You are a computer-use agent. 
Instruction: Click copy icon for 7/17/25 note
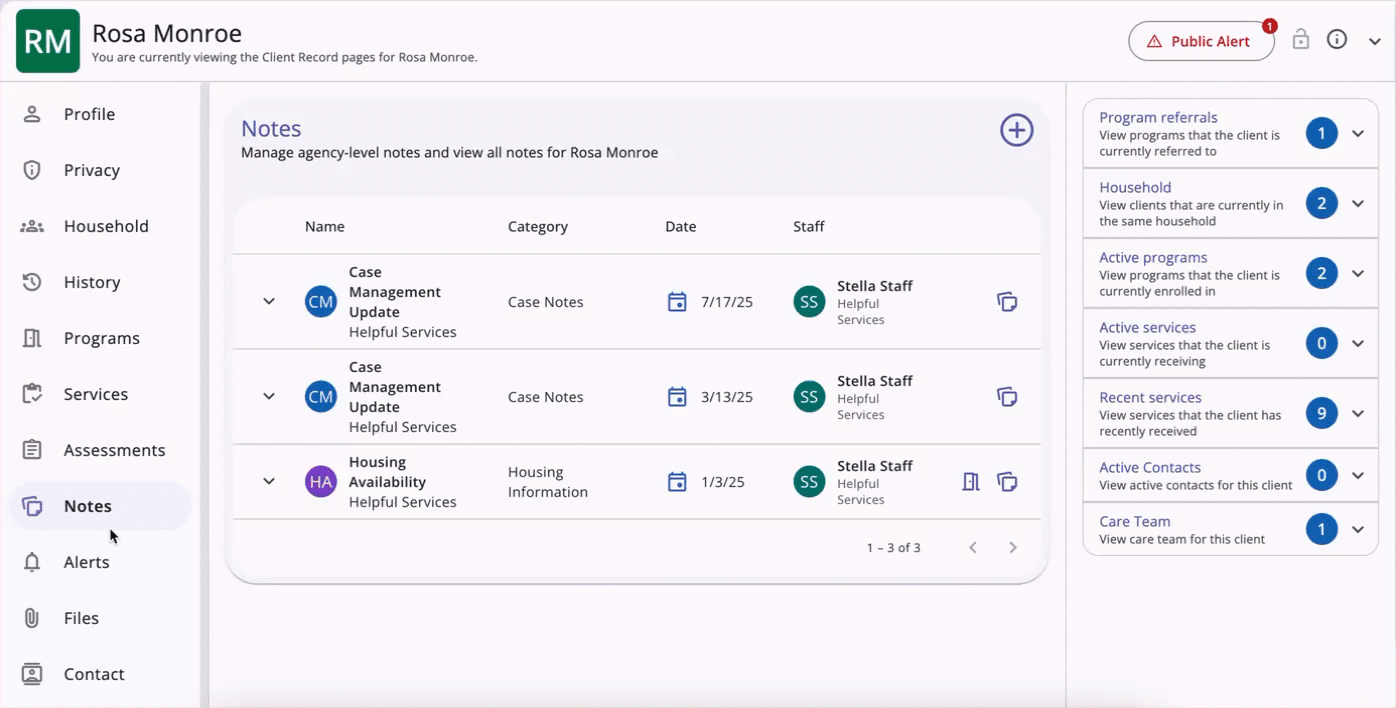pos(1007,301)
